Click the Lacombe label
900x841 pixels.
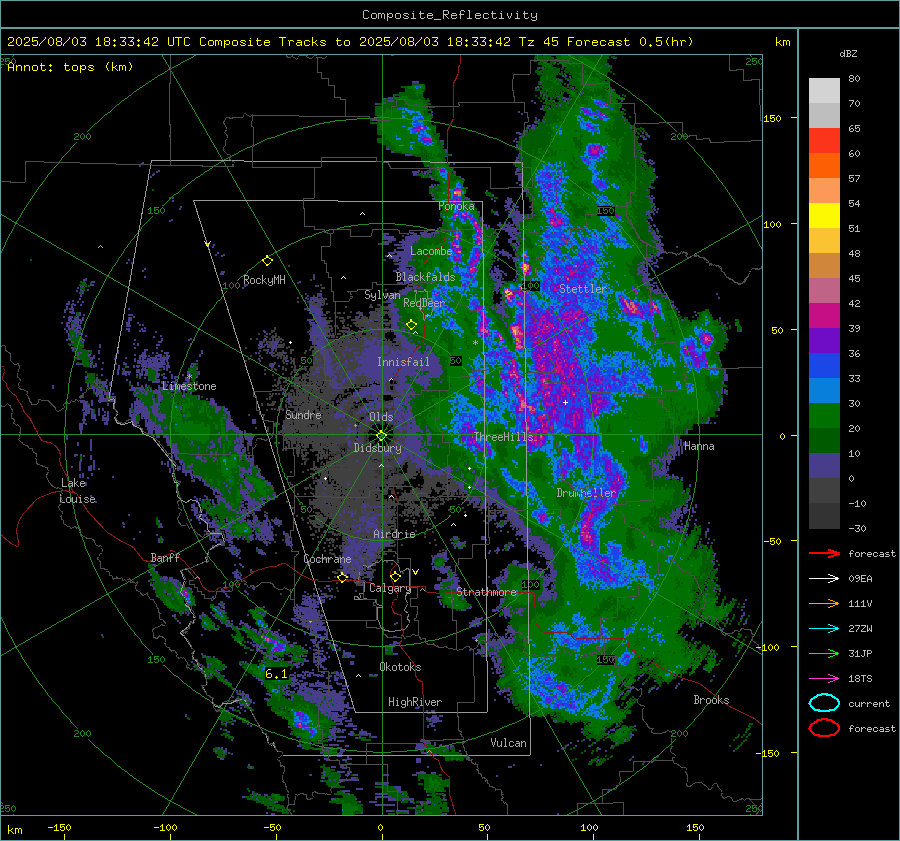pyautogui.click(x=431, y=251)
